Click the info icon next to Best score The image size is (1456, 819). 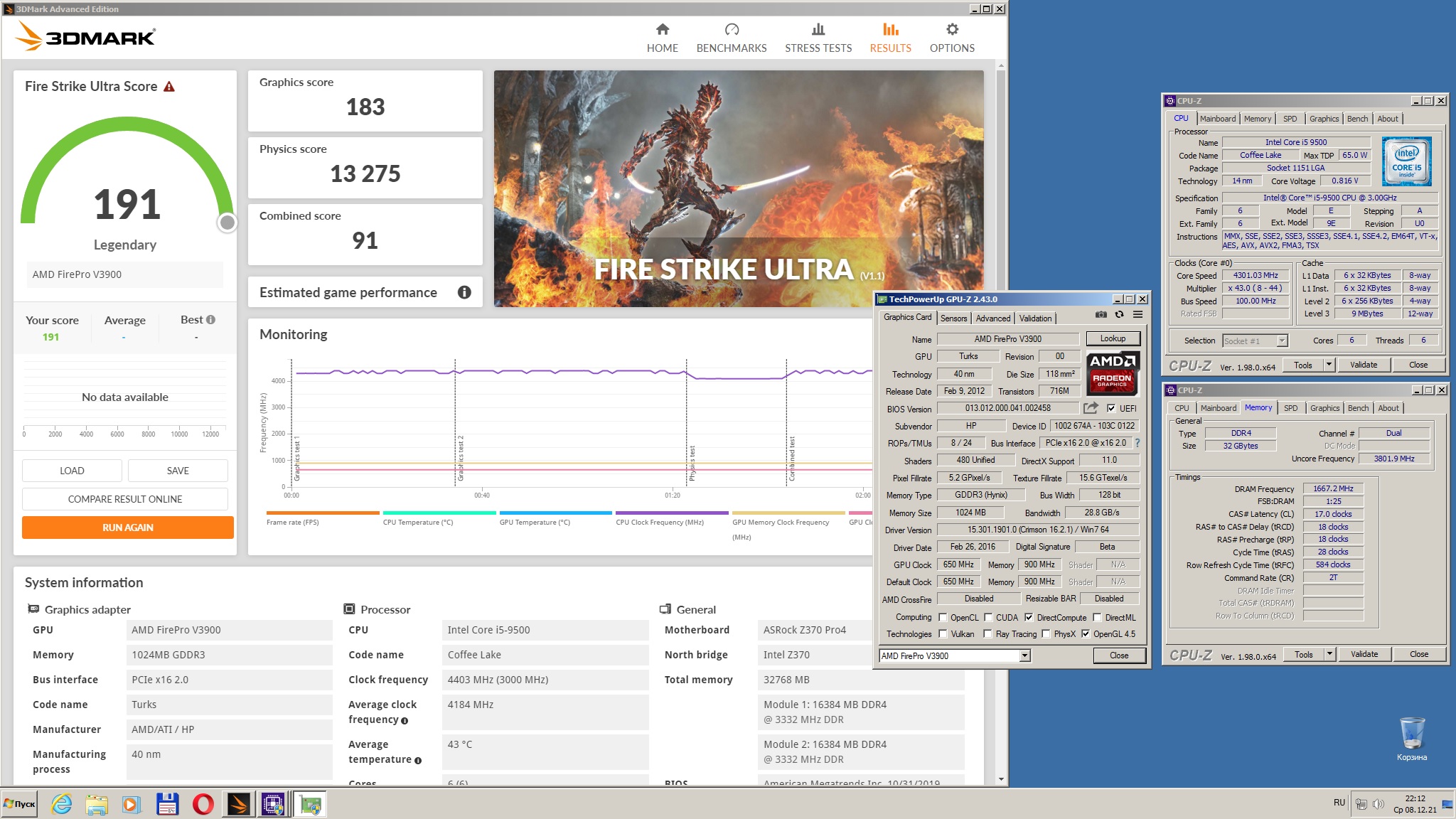210,320
